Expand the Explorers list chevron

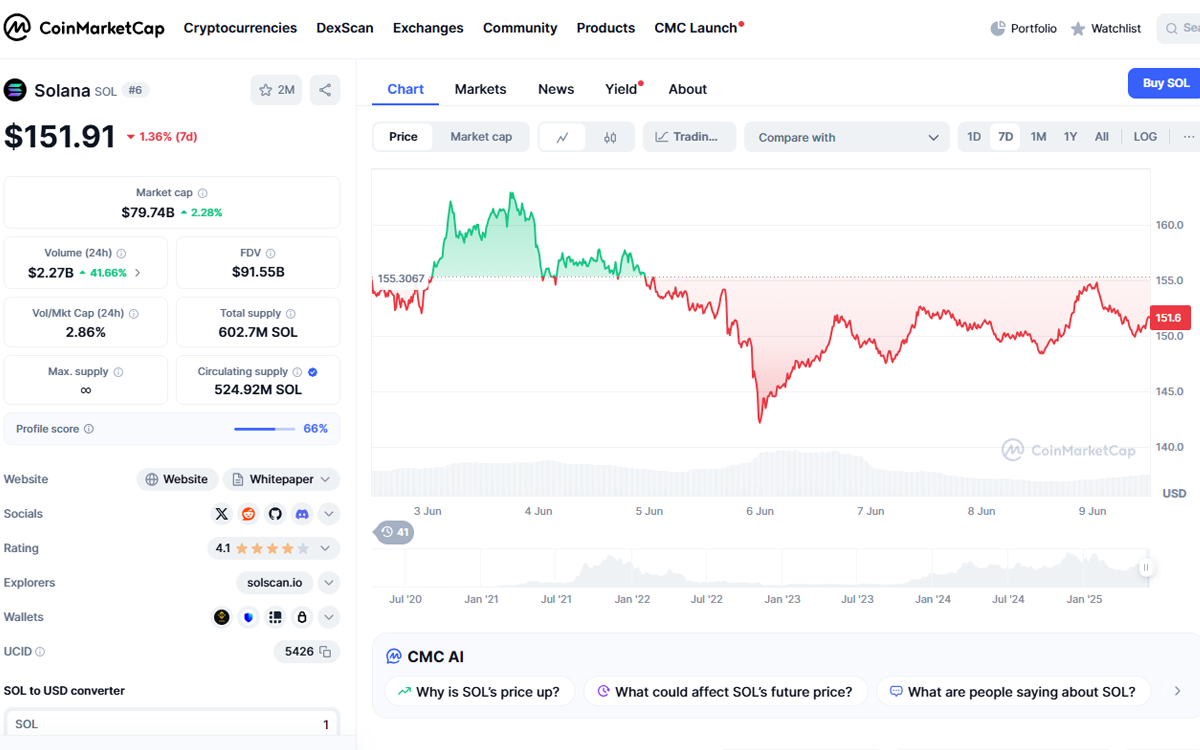(329, 583)
